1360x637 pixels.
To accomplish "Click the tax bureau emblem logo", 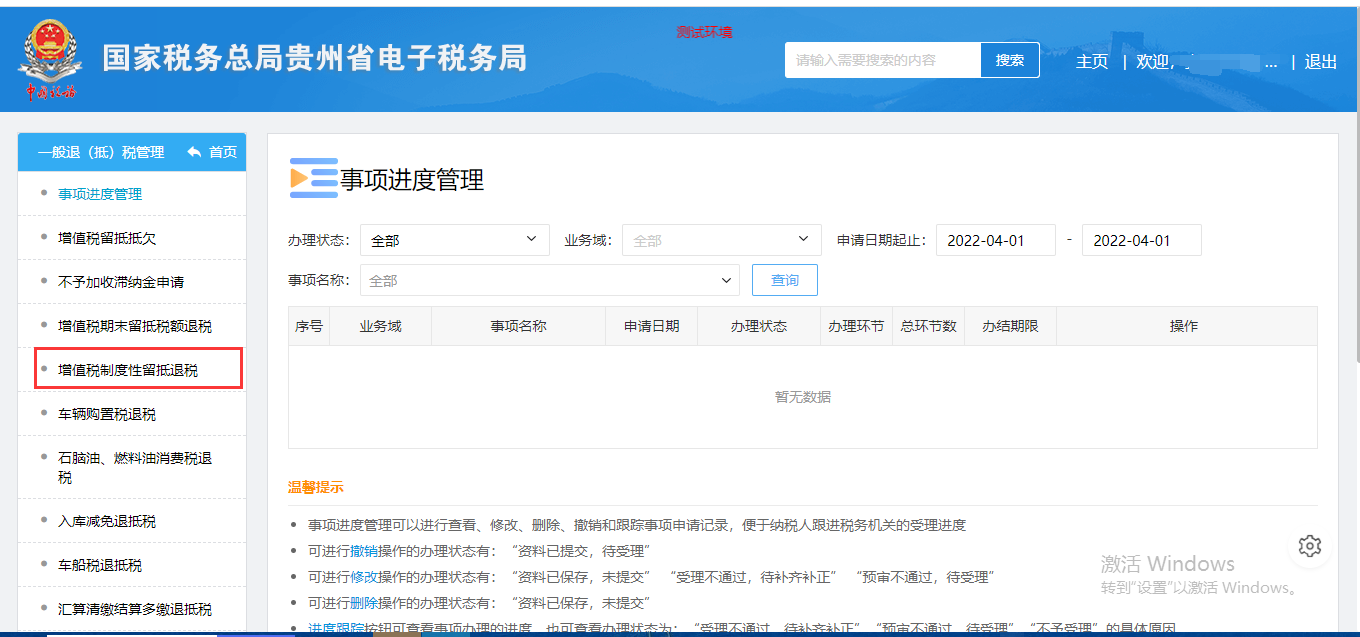I will (x=50, y=60).
